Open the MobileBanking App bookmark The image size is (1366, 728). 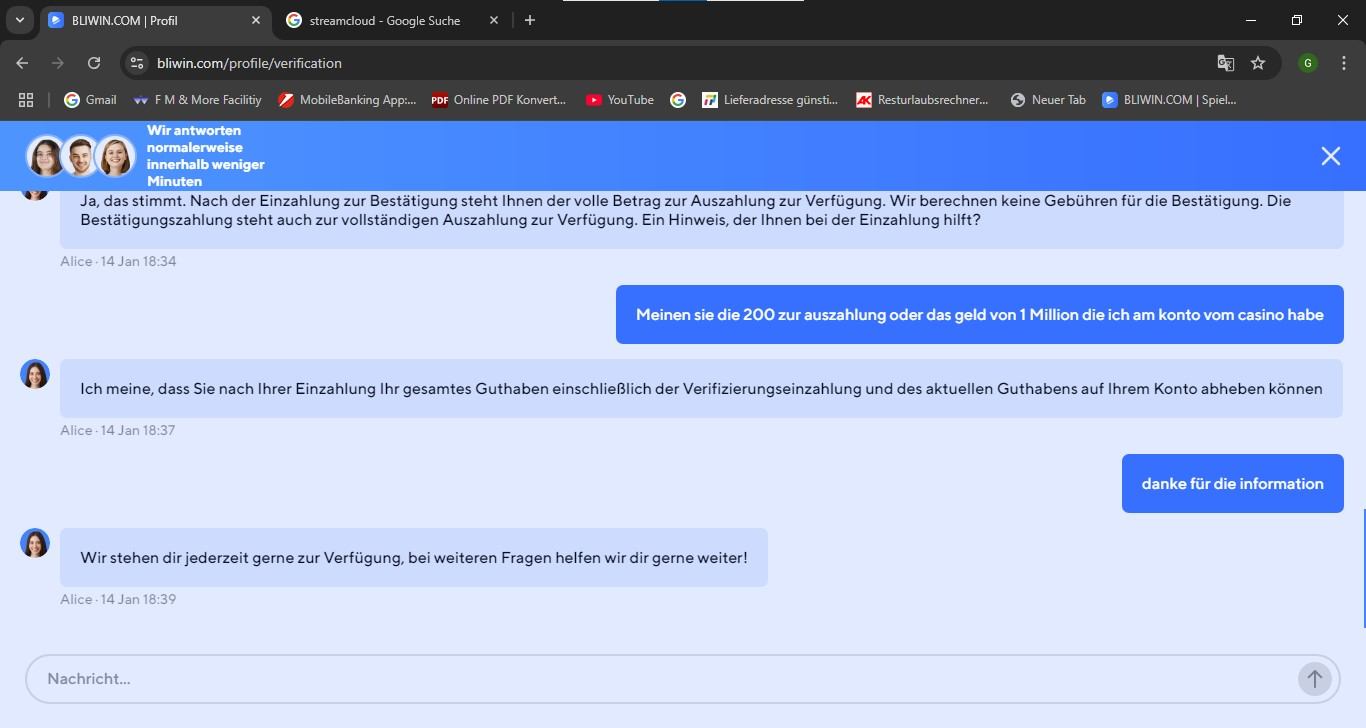coord(347,100)
